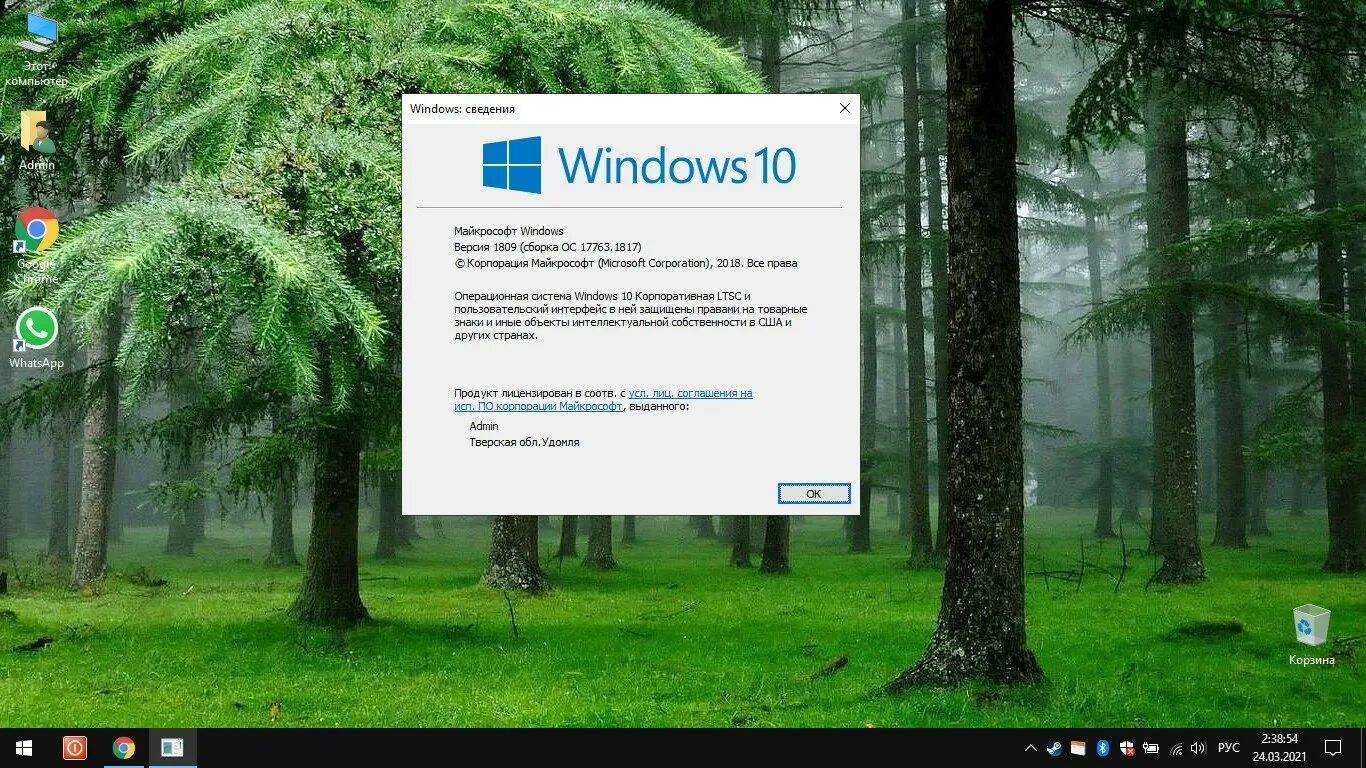Select the 'Этот компьютер' desktop icon
The width and height of the screenshot is (1366, 768).
[x=37, y=48]
